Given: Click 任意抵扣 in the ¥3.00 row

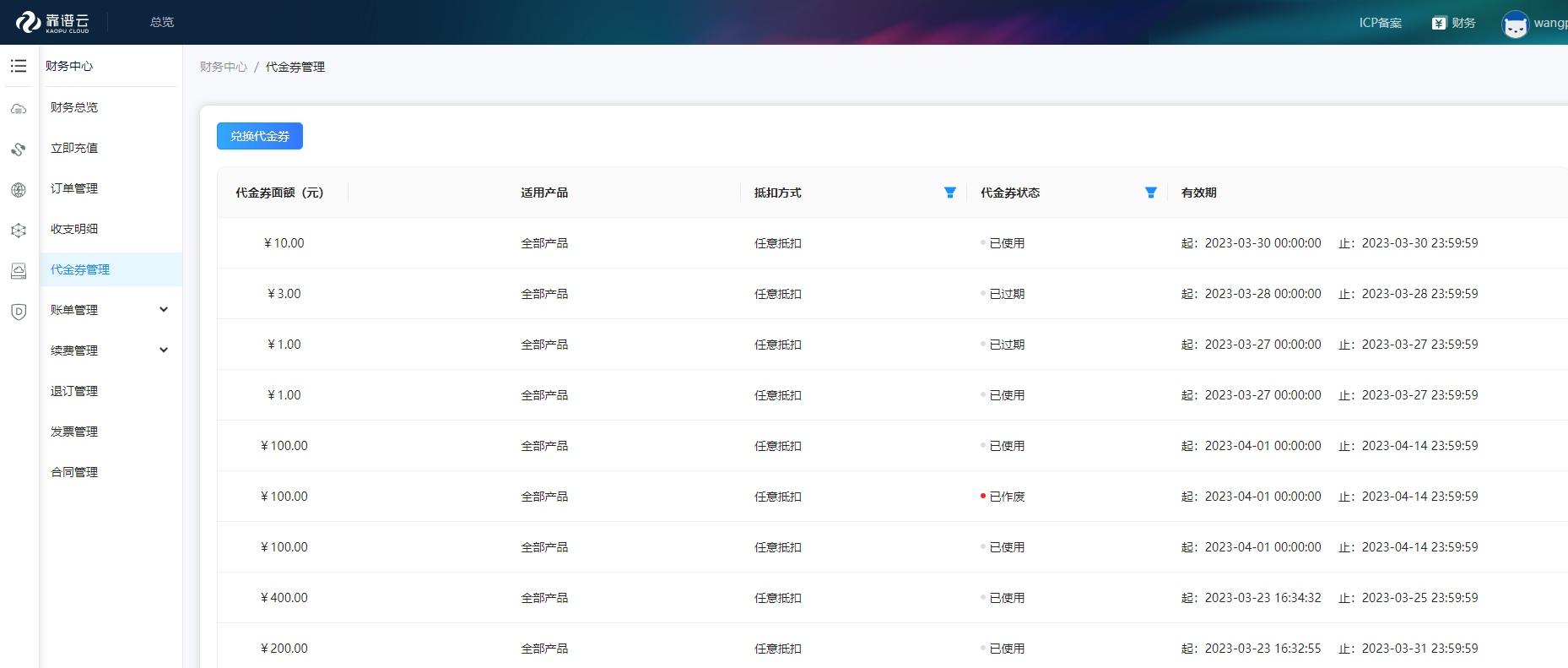Looking at the screenshot, I should tap(778, 294).
